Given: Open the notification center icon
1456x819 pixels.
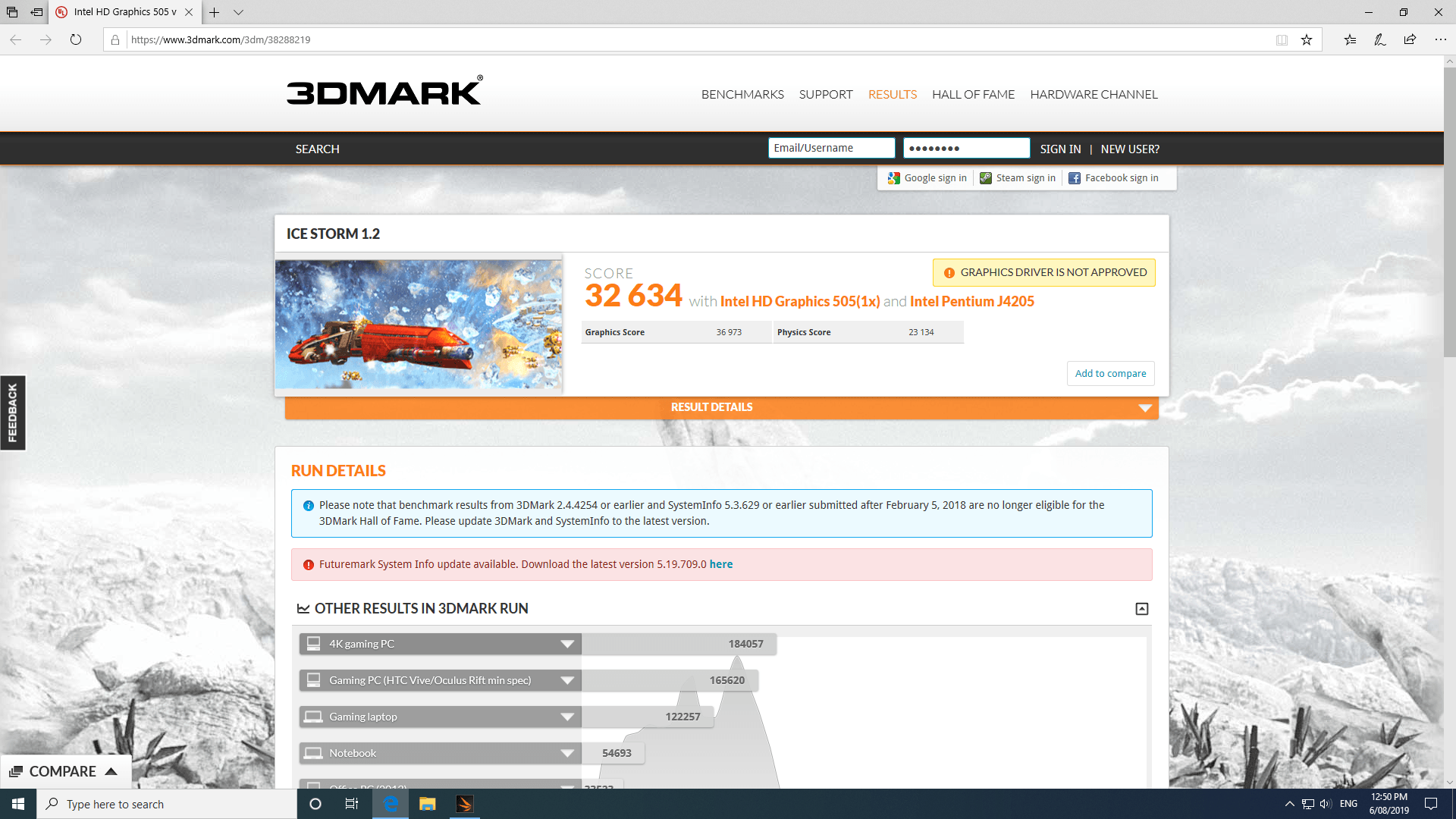Looking at the screenshot, I should (x=1431, y=804).
